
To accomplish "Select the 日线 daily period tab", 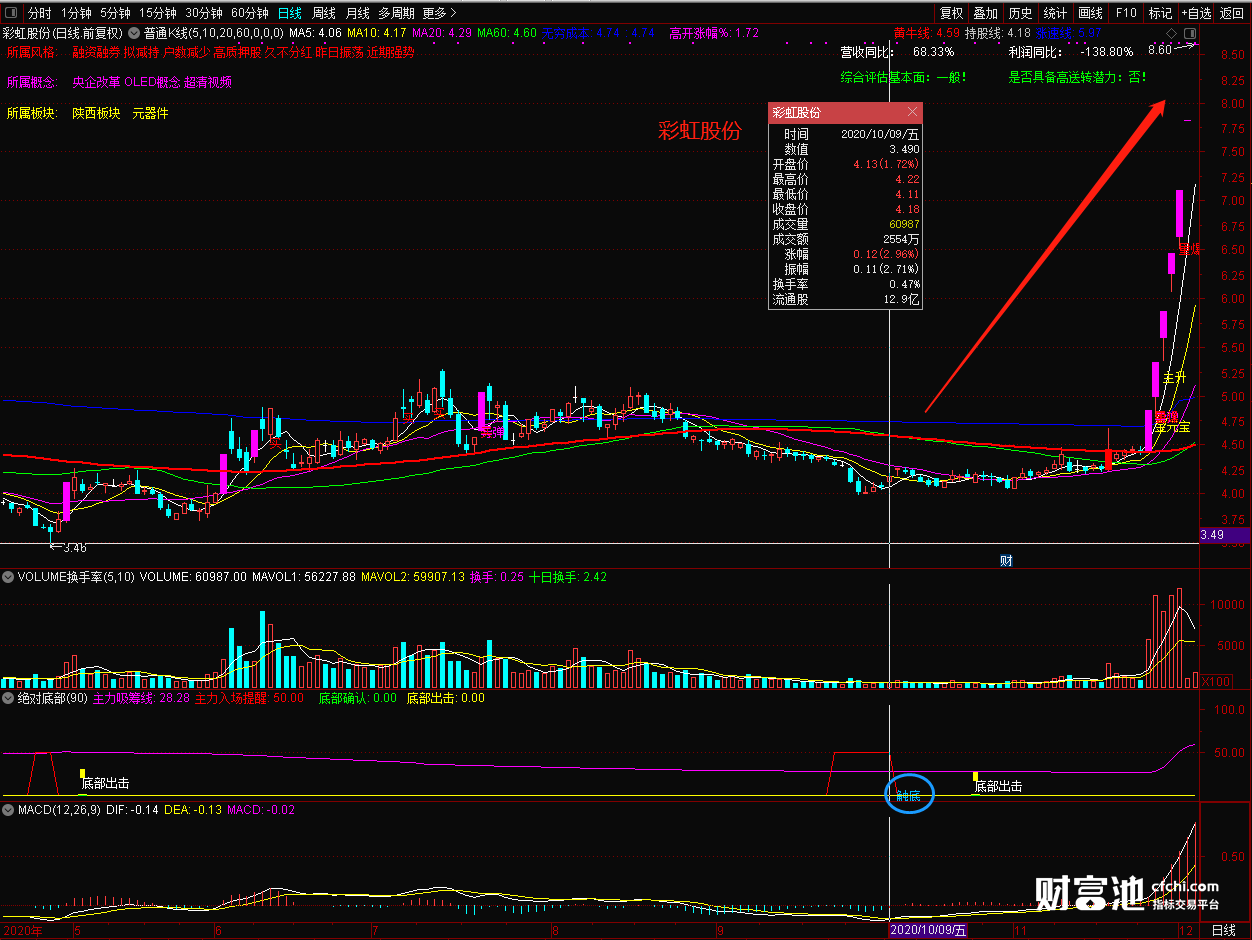I will pyautogui.click(x=289, y=13).
